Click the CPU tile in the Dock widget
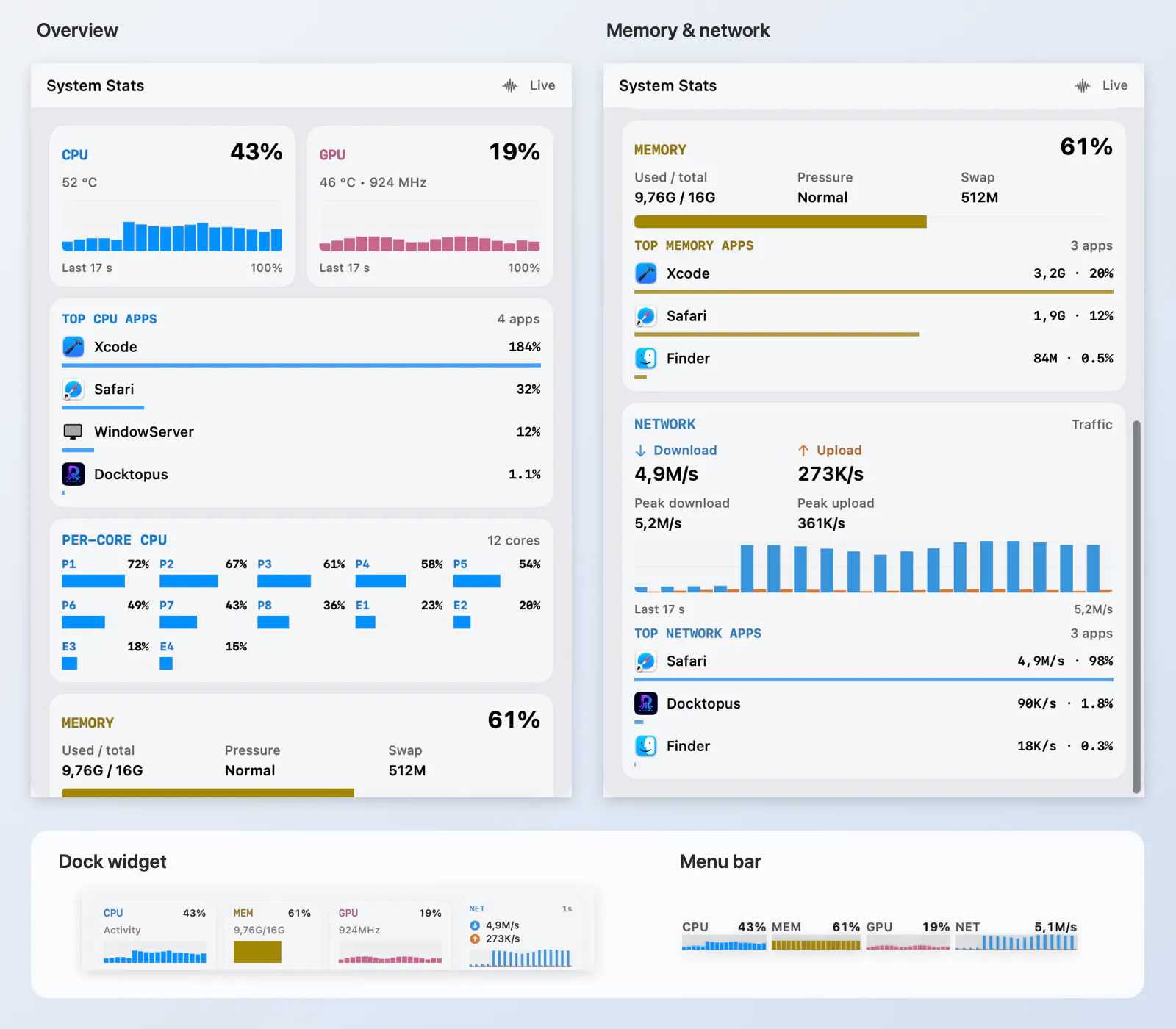Viewport: 1176px width, 1029px height. point(155,936)
